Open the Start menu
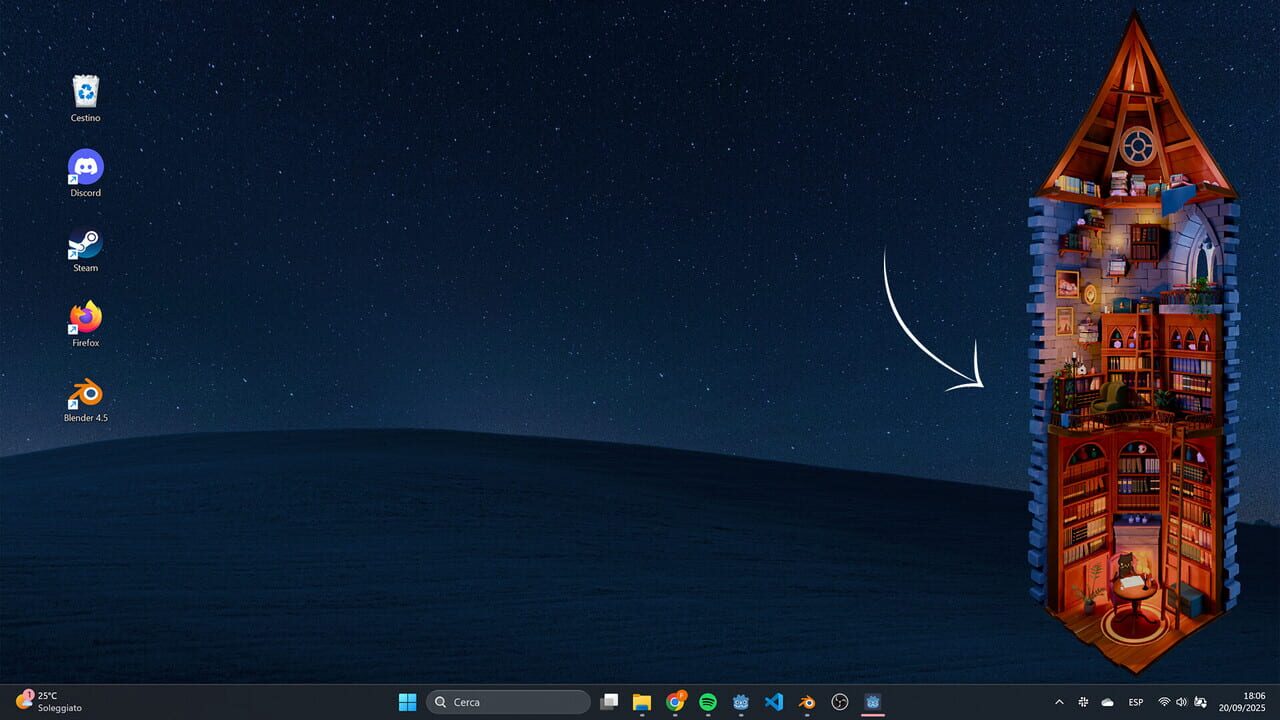This screenshot has height=720, width=1280. pos(407,701)
